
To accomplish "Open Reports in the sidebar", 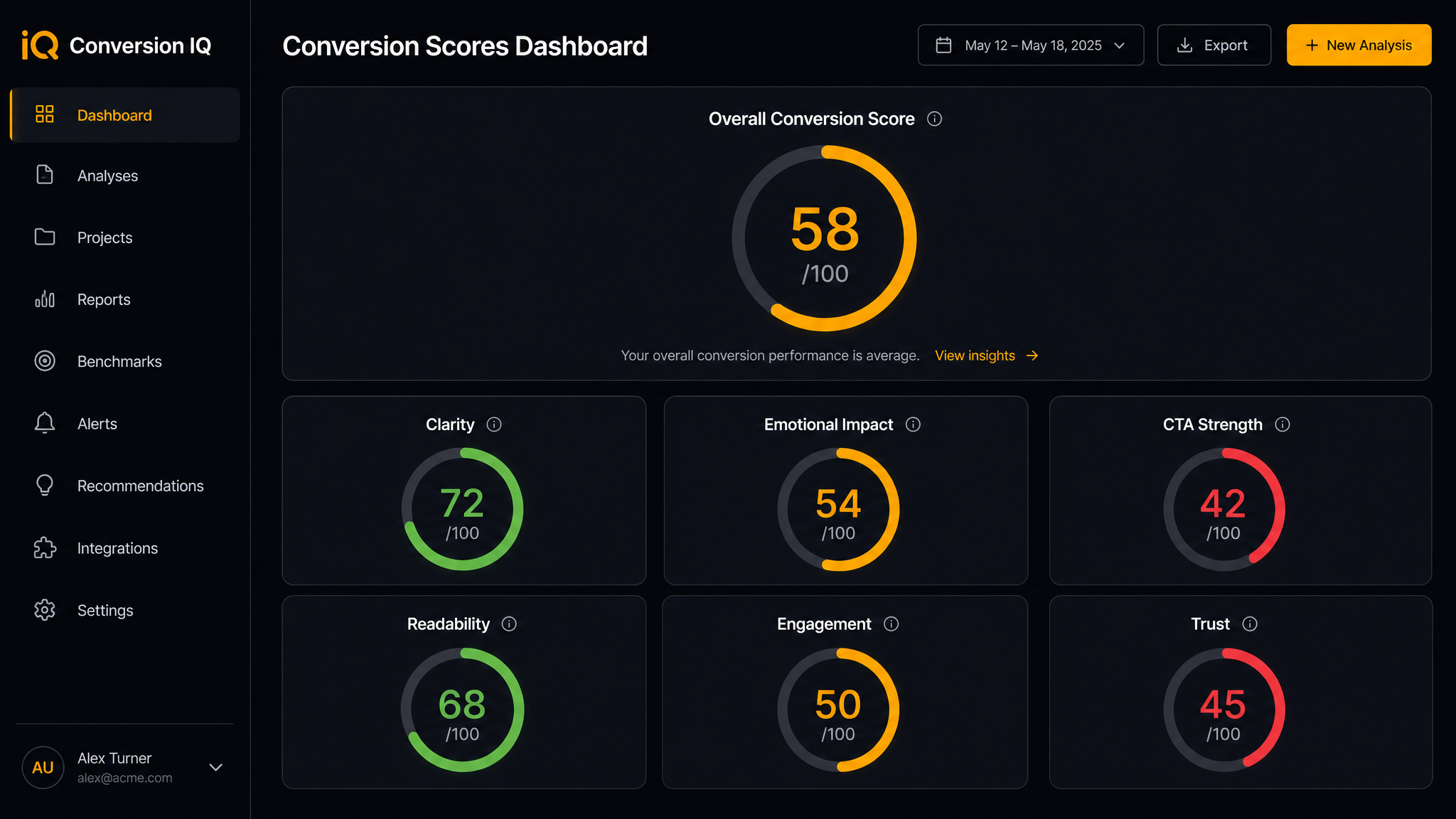I will [x=125, y=299].
